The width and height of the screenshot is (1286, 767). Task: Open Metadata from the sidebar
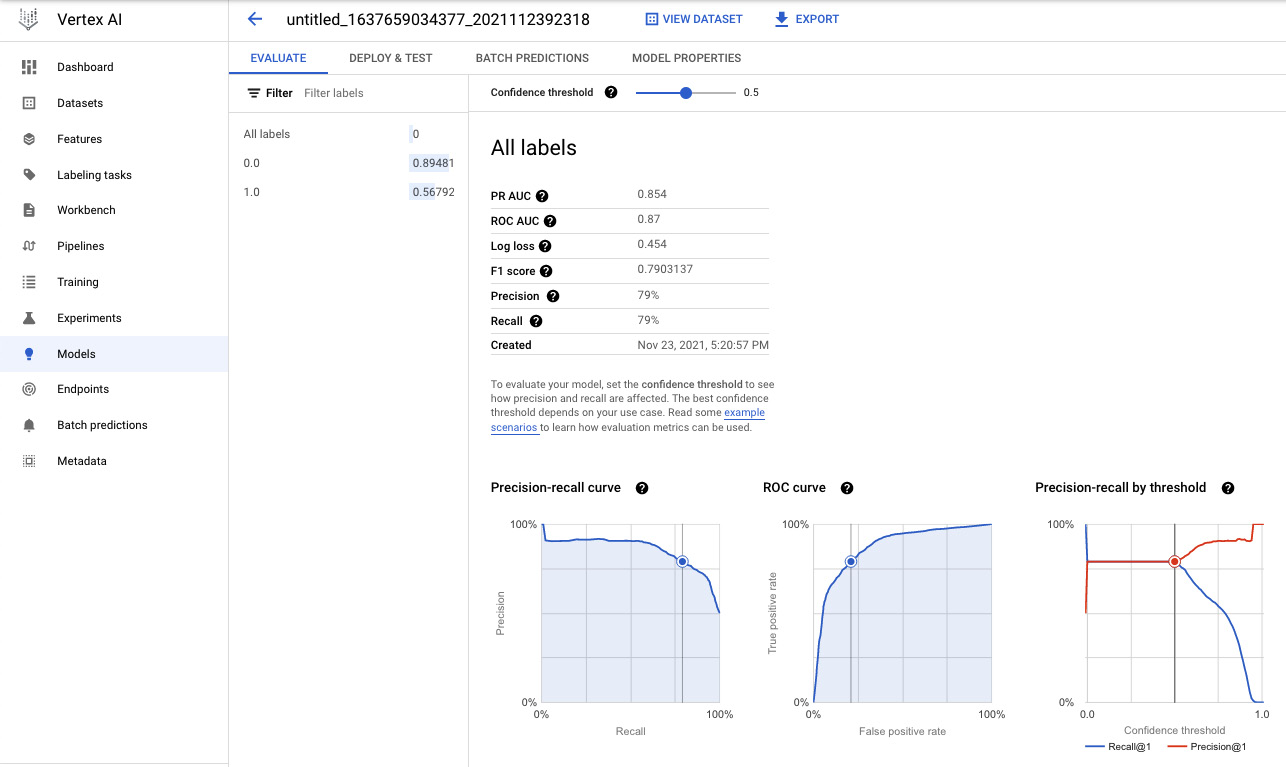pyautogui.click(x=82, y=461)
